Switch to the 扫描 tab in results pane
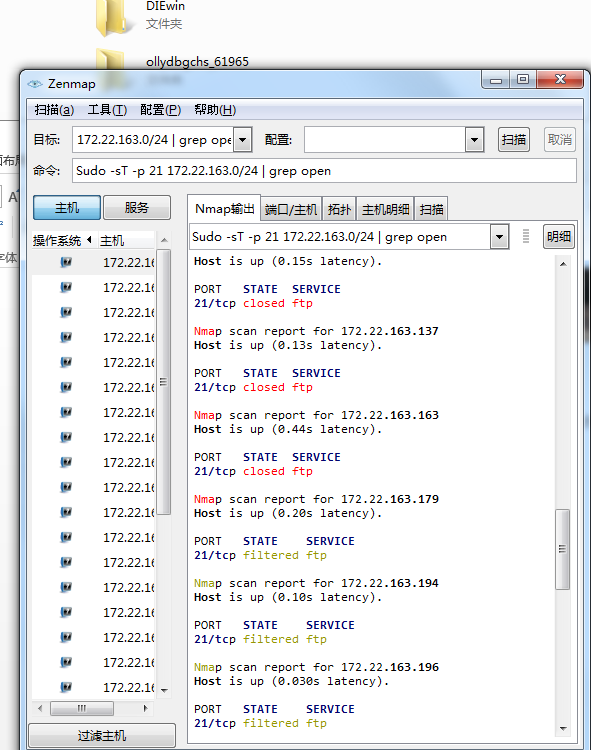591x750 pixels. pyautogui.click(x=431, y=209)
